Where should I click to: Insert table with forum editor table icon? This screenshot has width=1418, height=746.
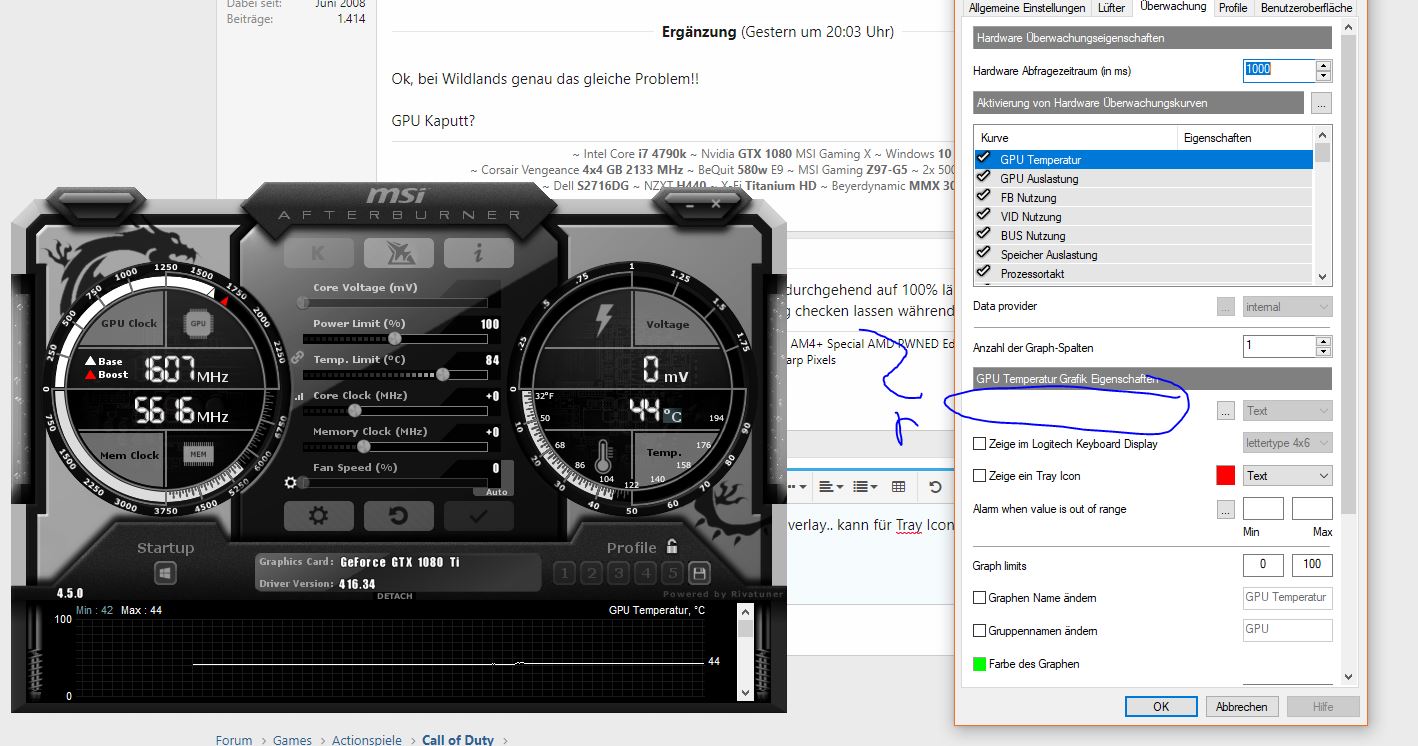click(x=898, y=487)
